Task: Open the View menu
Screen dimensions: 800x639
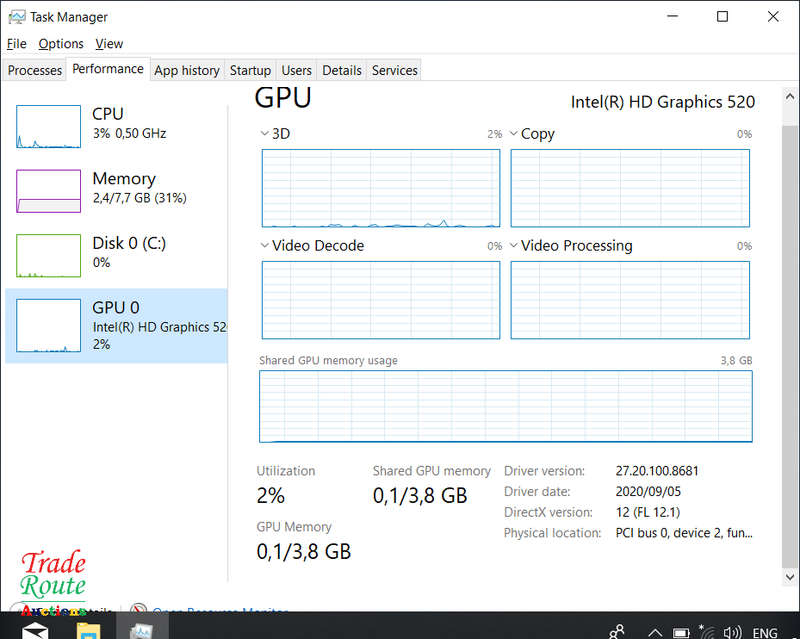Action: [109, 44]
